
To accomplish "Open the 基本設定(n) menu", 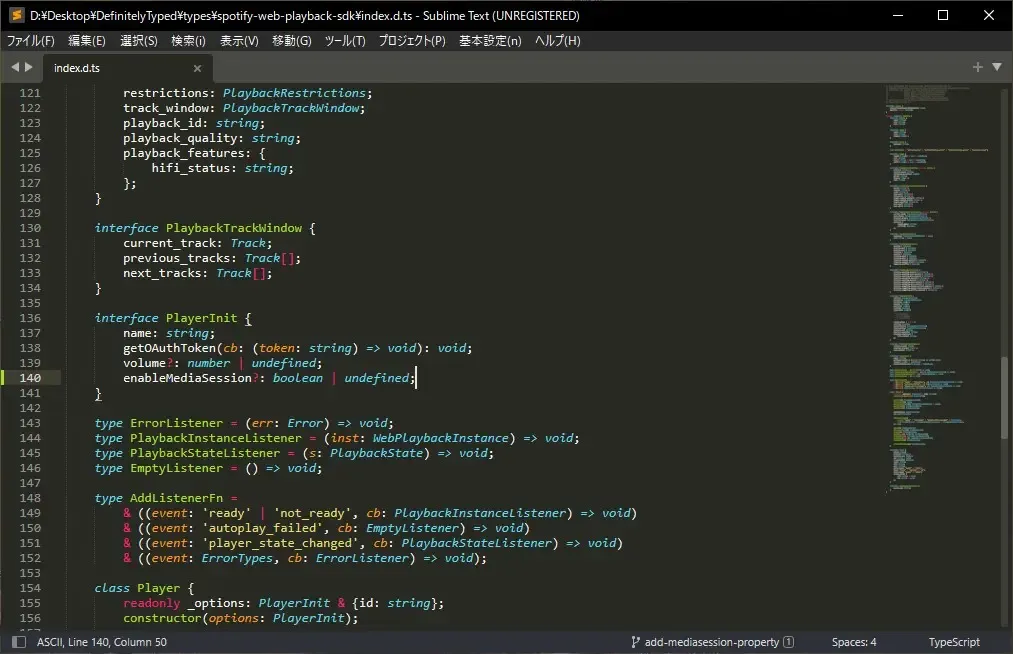I will pos(490,41).
